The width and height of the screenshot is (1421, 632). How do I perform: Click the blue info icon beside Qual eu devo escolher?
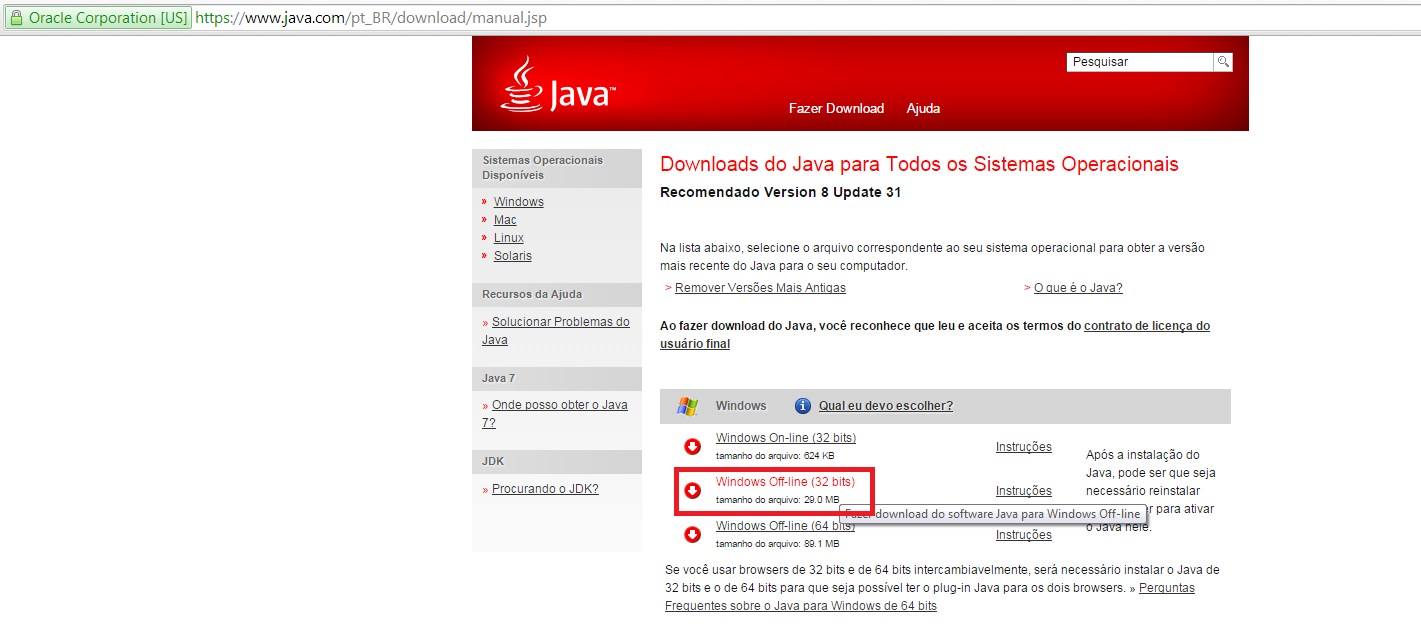click(x=802, y=406)
